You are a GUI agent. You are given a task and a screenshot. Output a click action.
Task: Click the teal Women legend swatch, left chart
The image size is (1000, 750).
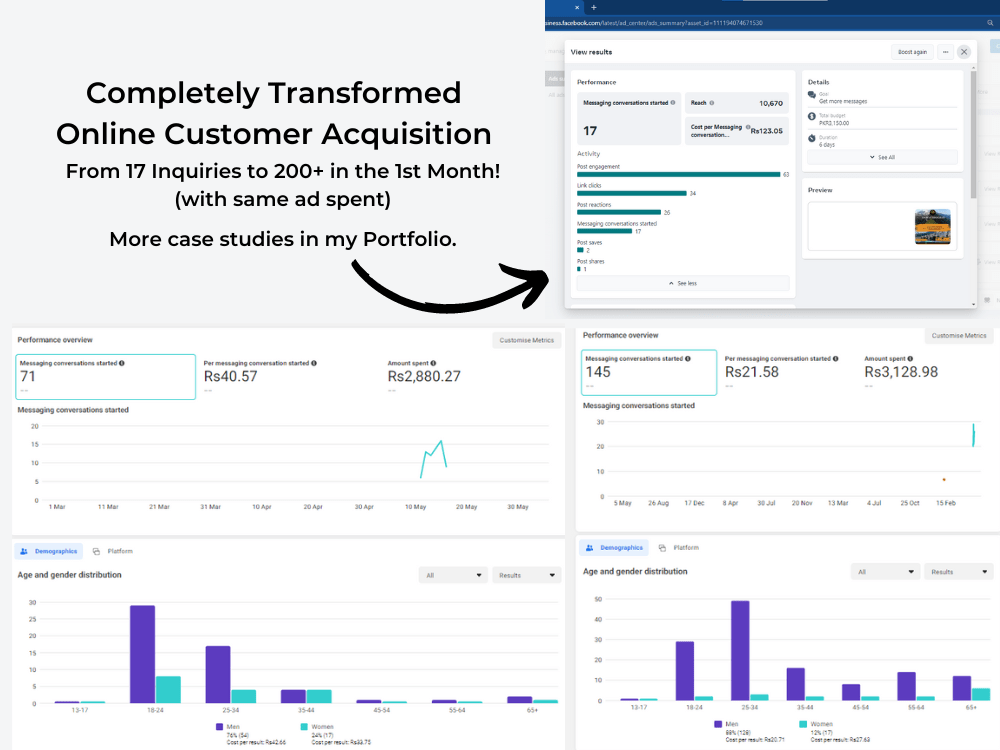click(x=304, y=727)
